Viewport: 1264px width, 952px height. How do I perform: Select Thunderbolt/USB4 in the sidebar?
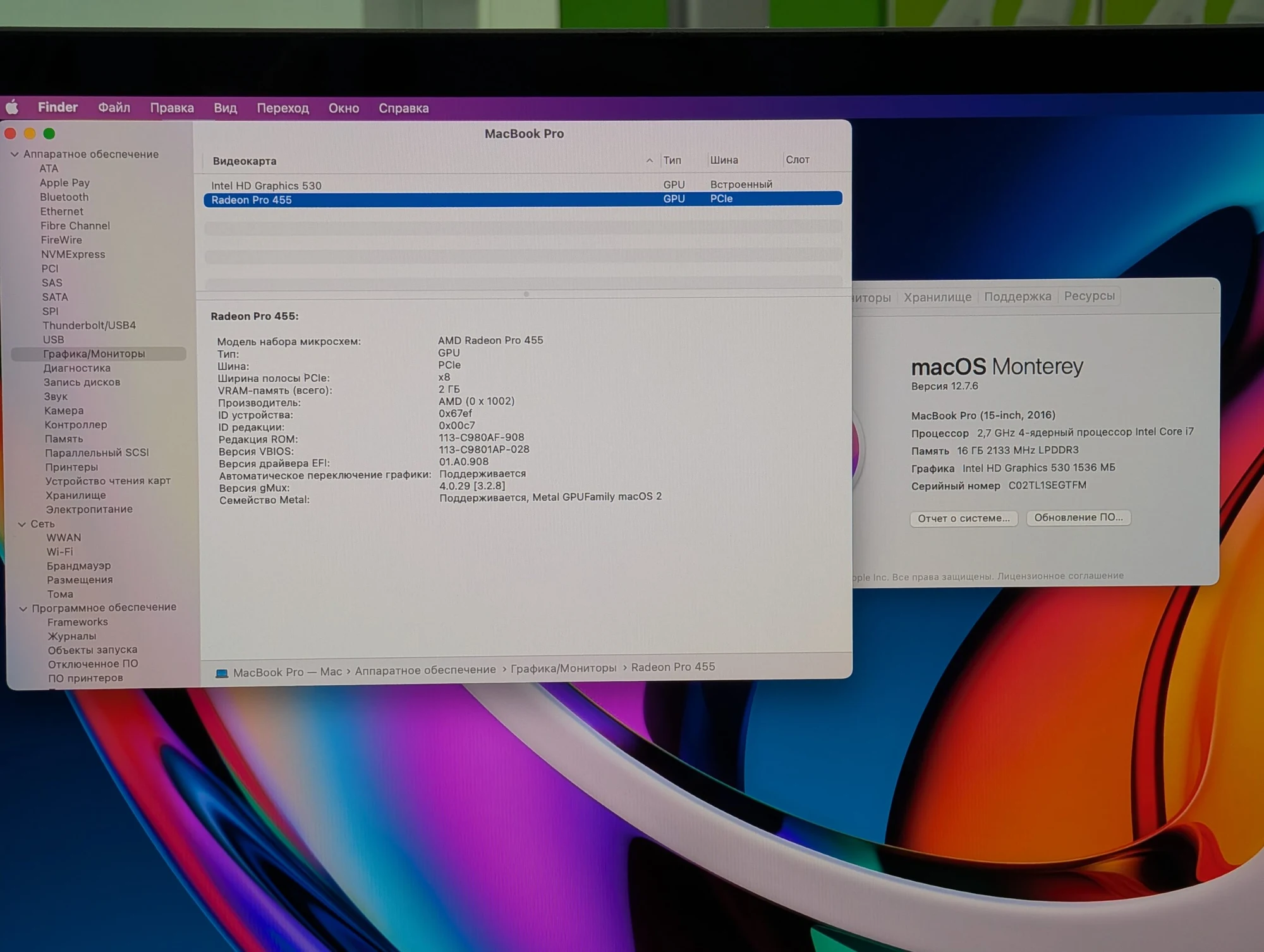(x=89, y=326)
